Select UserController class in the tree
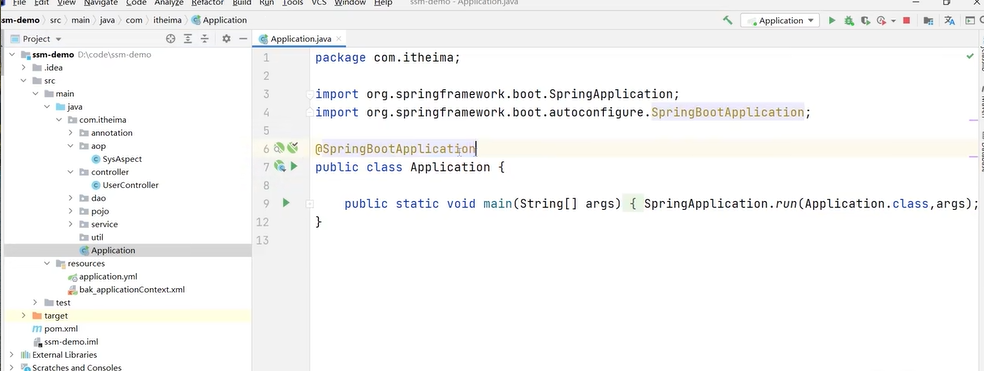The height and width of the screenshot is (371, 984). [x=131, y=185]
